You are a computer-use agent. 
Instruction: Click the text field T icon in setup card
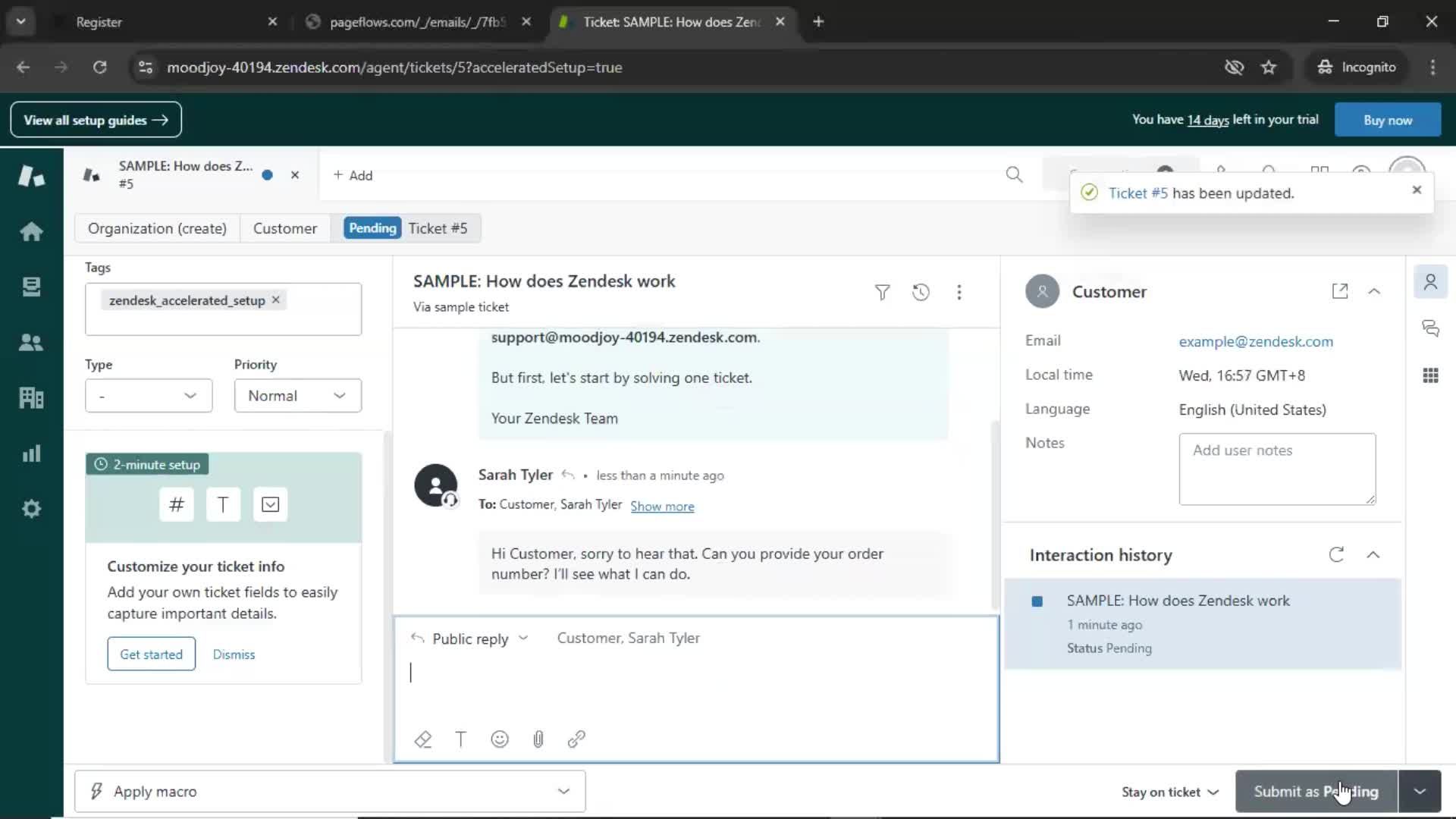(223, 504)
